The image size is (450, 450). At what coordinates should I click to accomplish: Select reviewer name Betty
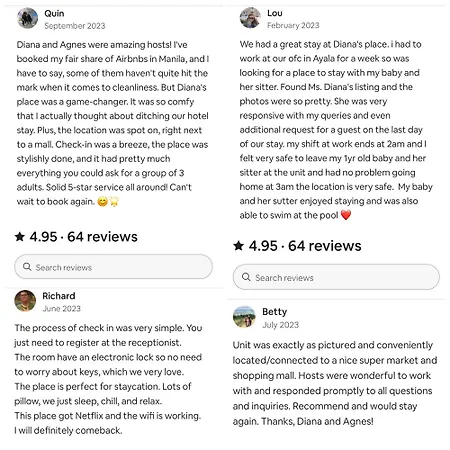pos(274,312)
